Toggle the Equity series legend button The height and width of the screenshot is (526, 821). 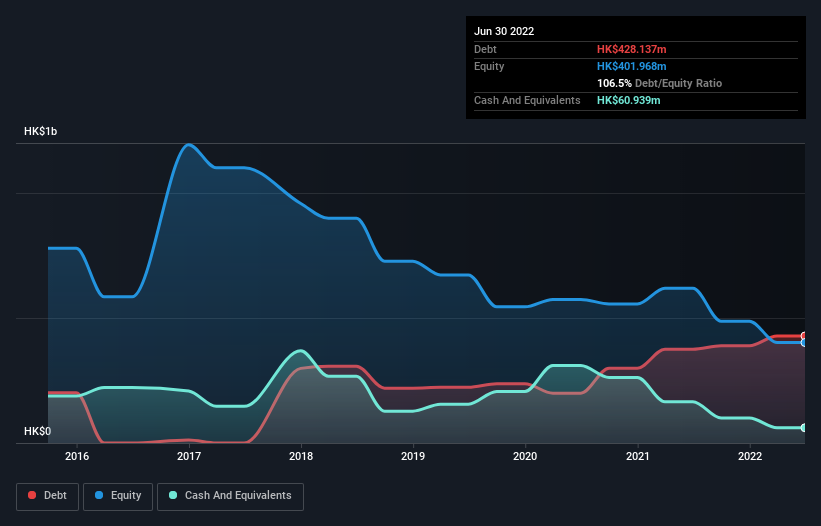[x=118, y=496]
